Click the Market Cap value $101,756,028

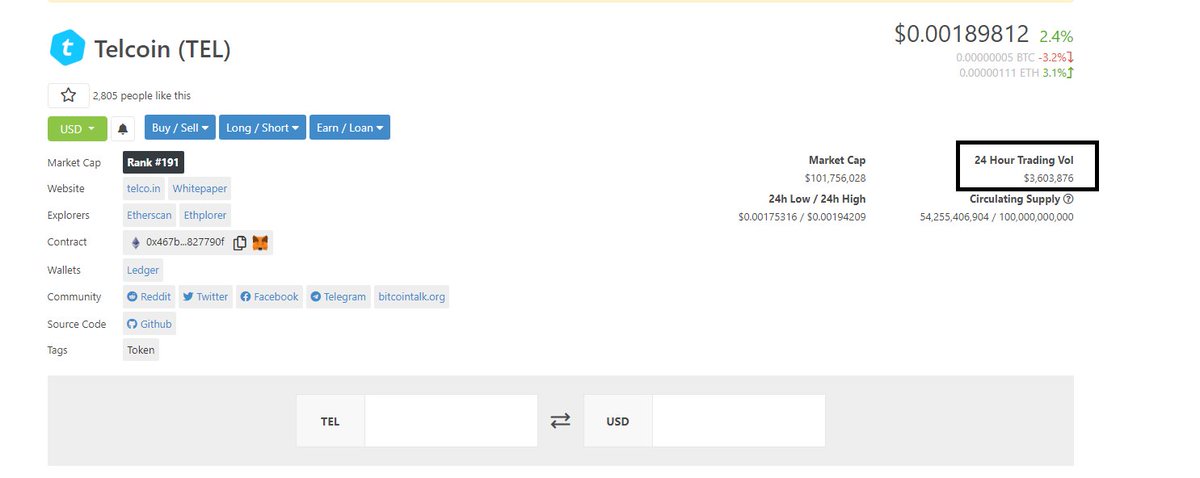pyautogui.click(x=835, y=178)
